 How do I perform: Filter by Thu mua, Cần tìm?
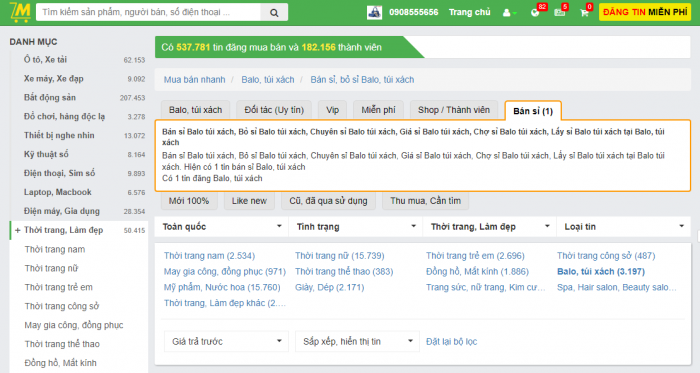coord(425,201)
